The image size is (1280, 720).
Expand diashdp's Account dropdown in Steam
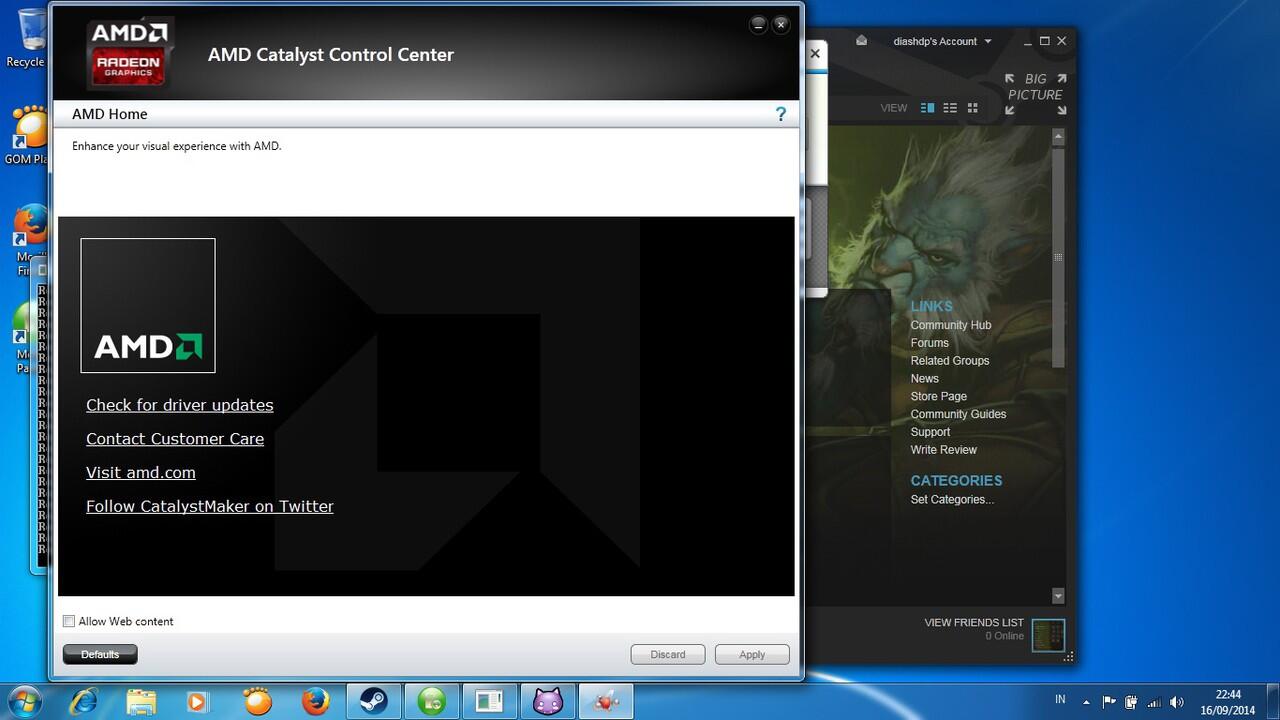942,41
